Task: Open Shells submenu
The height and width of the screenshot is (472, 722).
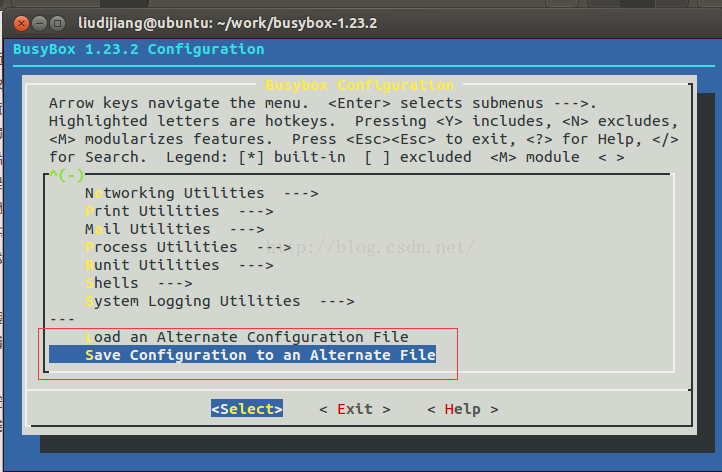Action: tap(139, 283)
